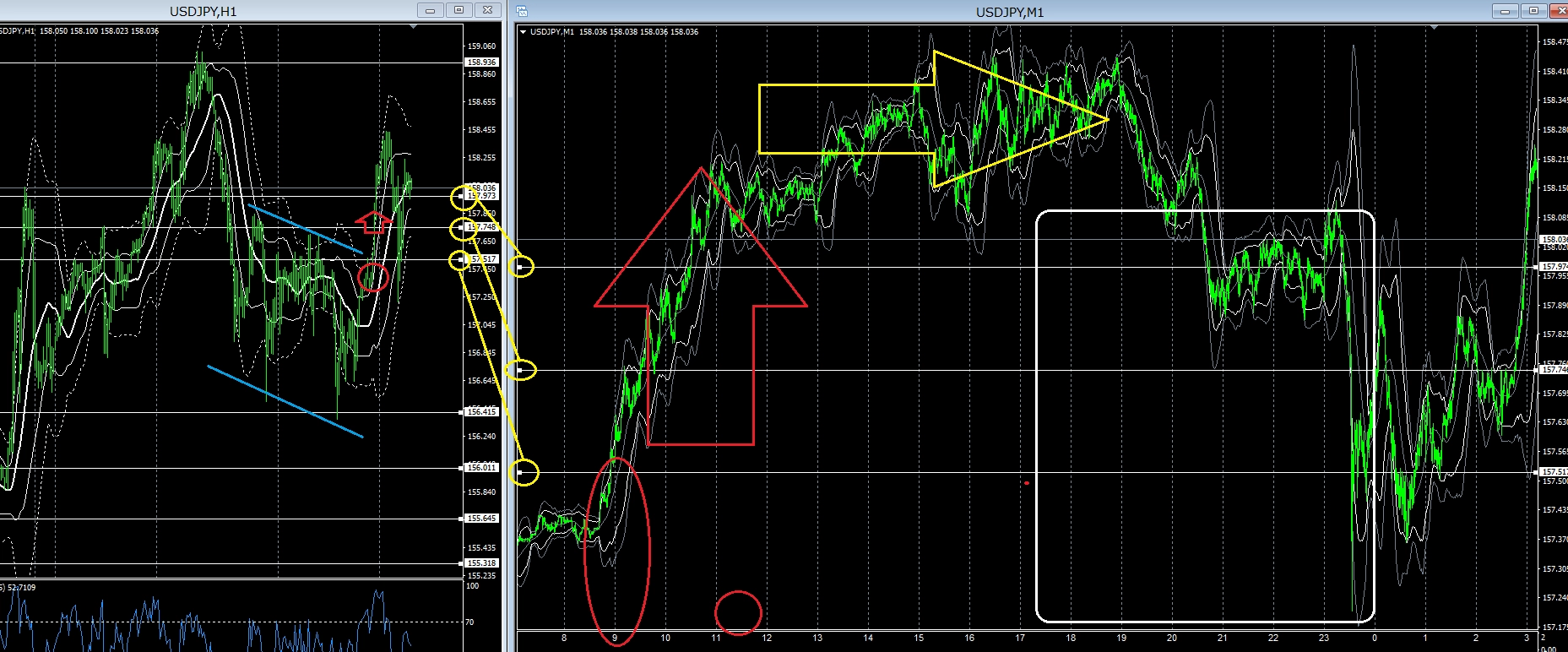Viewport: 1568px width, 652px height.
Task: Click hour 10 on M1 time axis
Action: [665, 638]
